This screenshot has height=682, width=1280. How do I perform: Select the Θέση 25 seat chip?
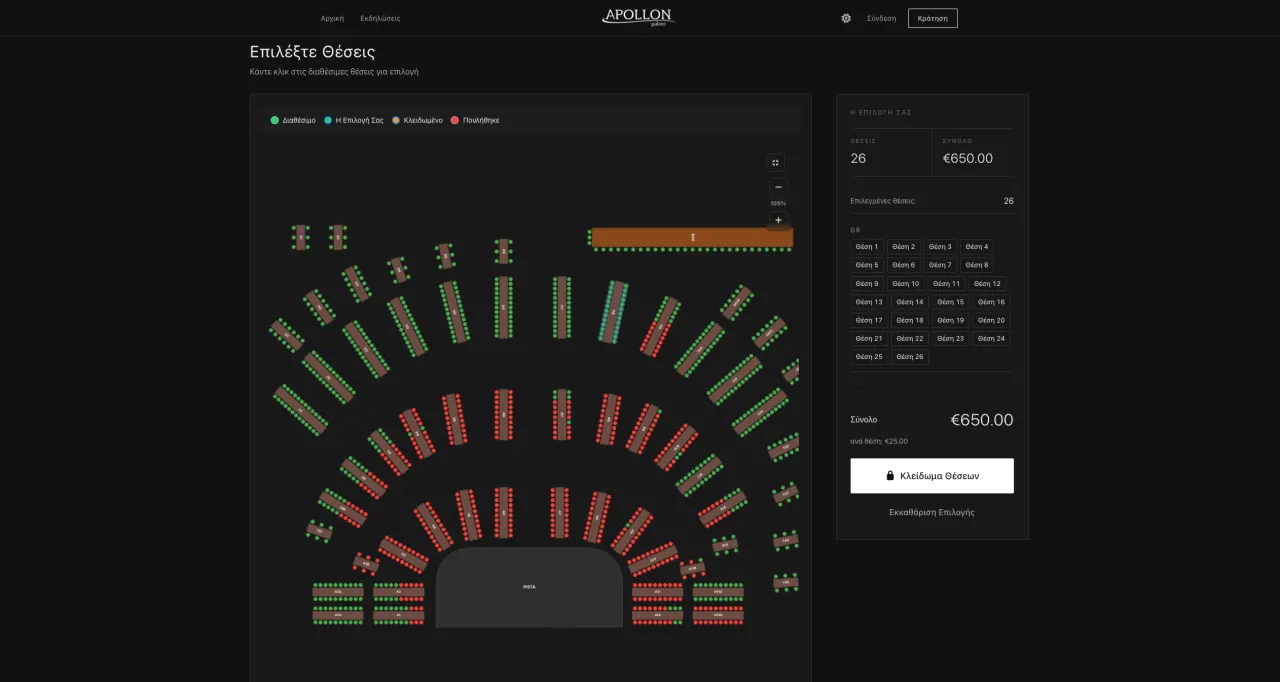870,357
